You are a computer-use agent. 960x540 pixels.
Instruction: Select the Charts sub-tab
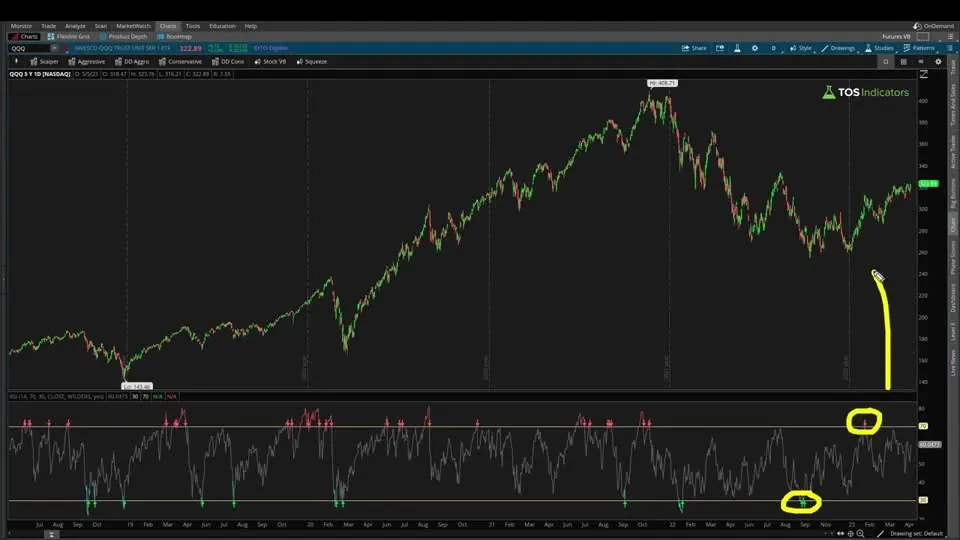(x=24, y=37)
